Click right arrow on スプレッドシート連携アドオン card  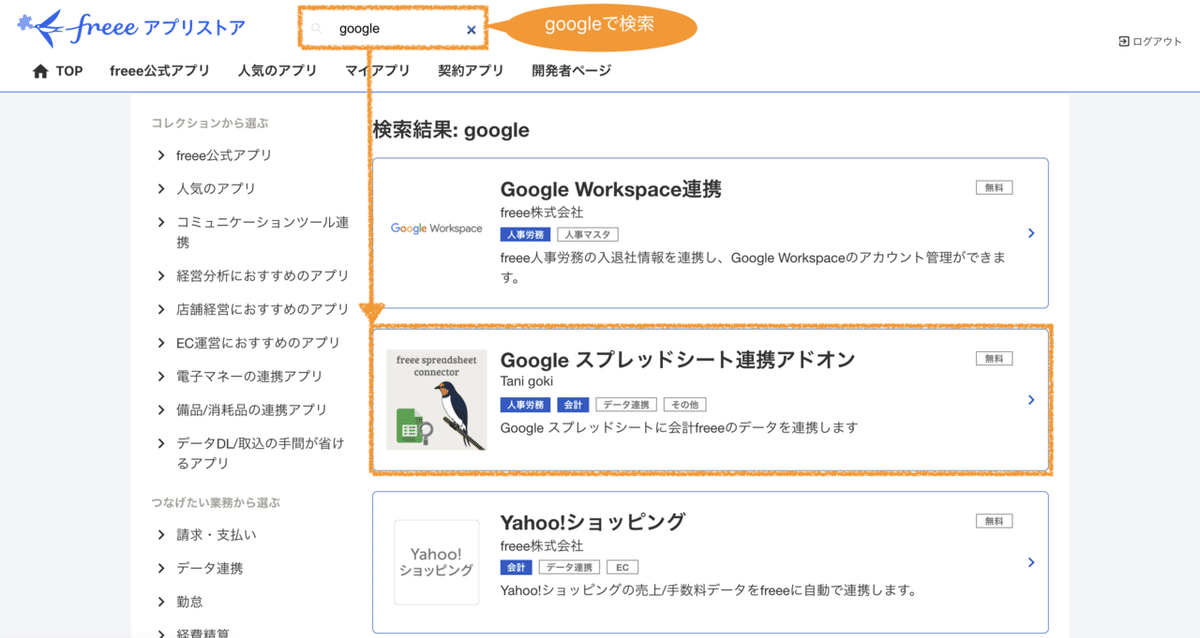tap(1031, 400)
